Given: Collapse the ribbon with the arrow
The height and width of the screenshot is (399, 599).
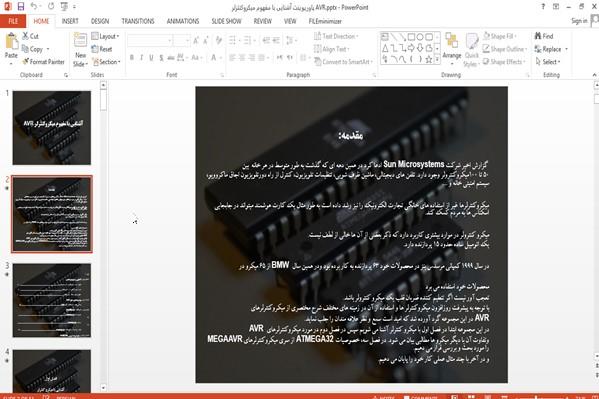Looking at the screenshot, I should [594, 75].
